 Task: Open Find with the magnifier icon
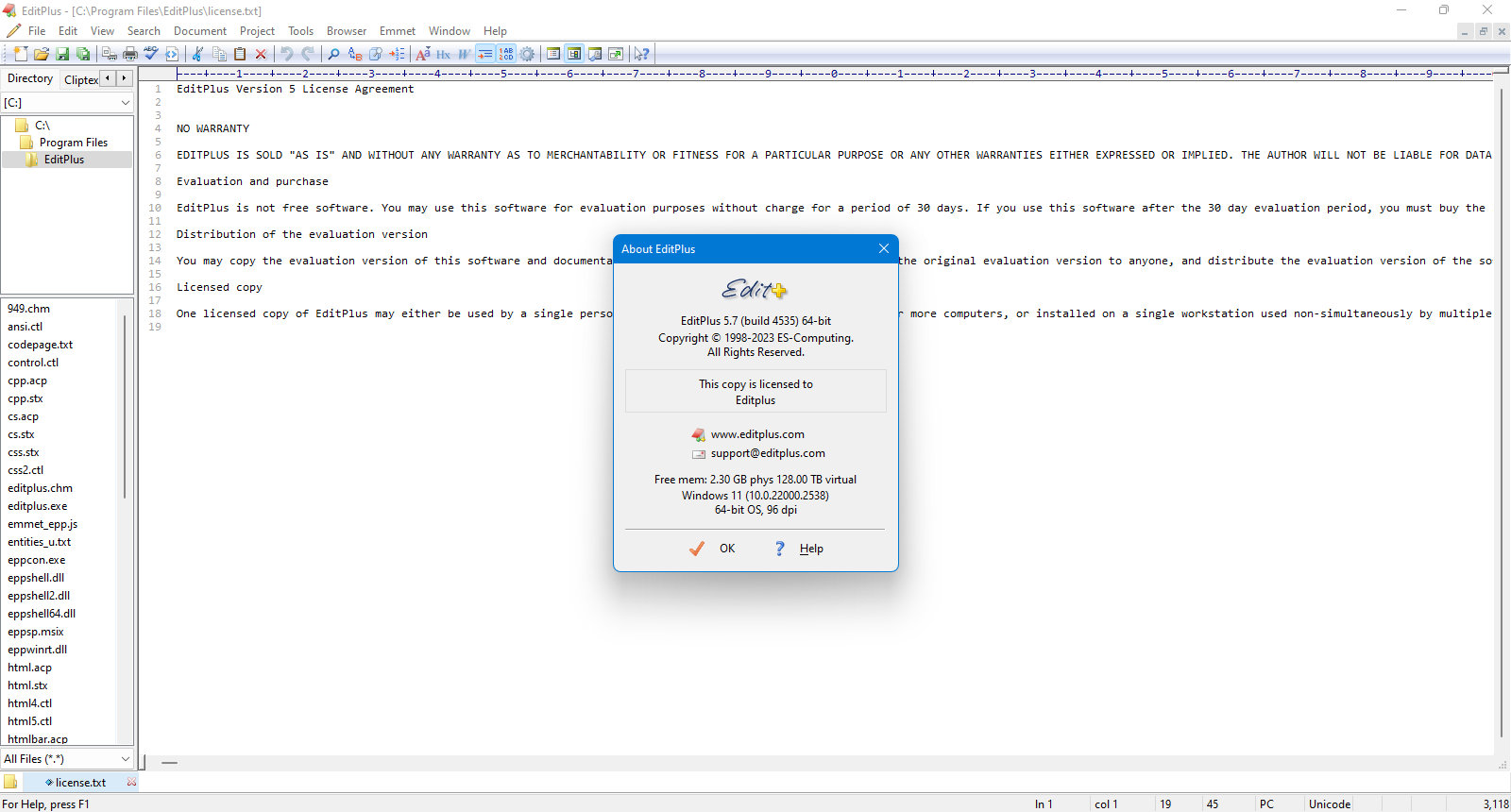(x=333, y=54)
